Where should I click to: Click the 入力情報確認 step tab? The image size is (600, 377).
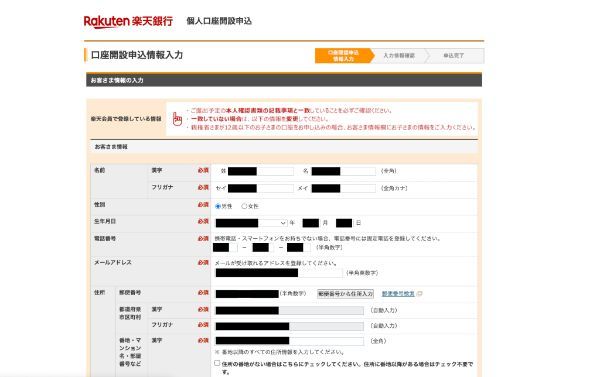[x=399, y=56]
